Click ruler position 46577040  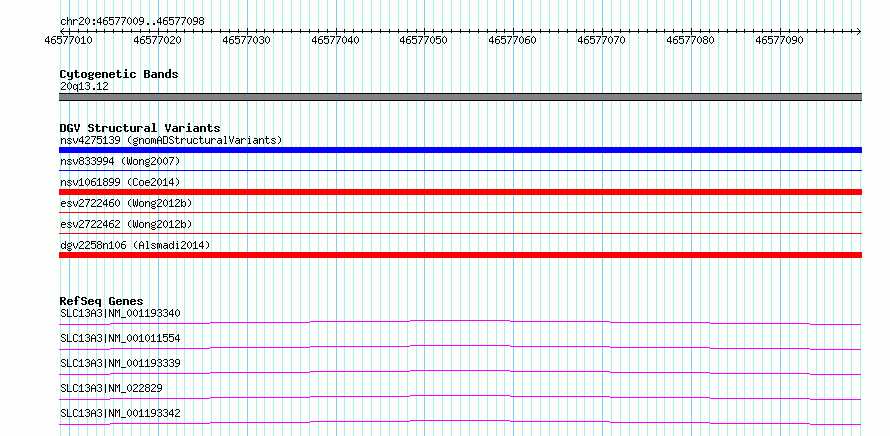[335, 40]
